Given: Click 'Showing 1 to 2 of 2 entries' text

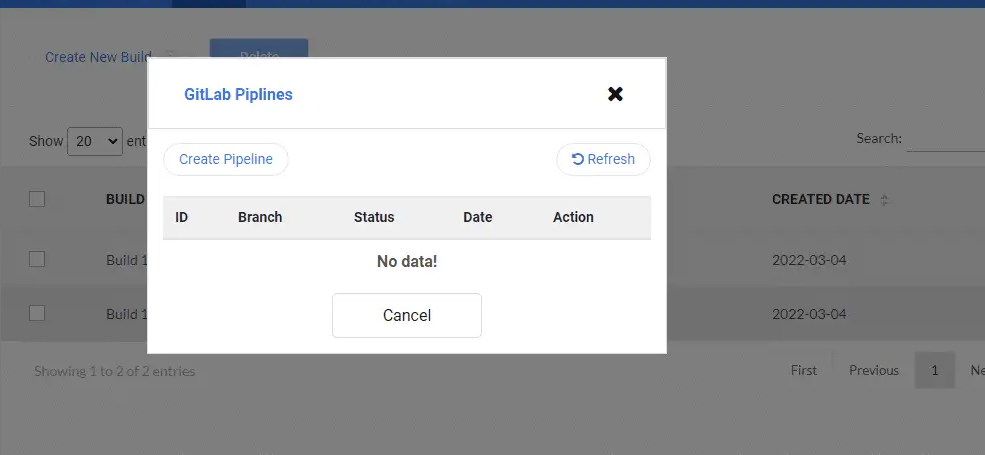Looking at the screenshot, I should point(114,371).
